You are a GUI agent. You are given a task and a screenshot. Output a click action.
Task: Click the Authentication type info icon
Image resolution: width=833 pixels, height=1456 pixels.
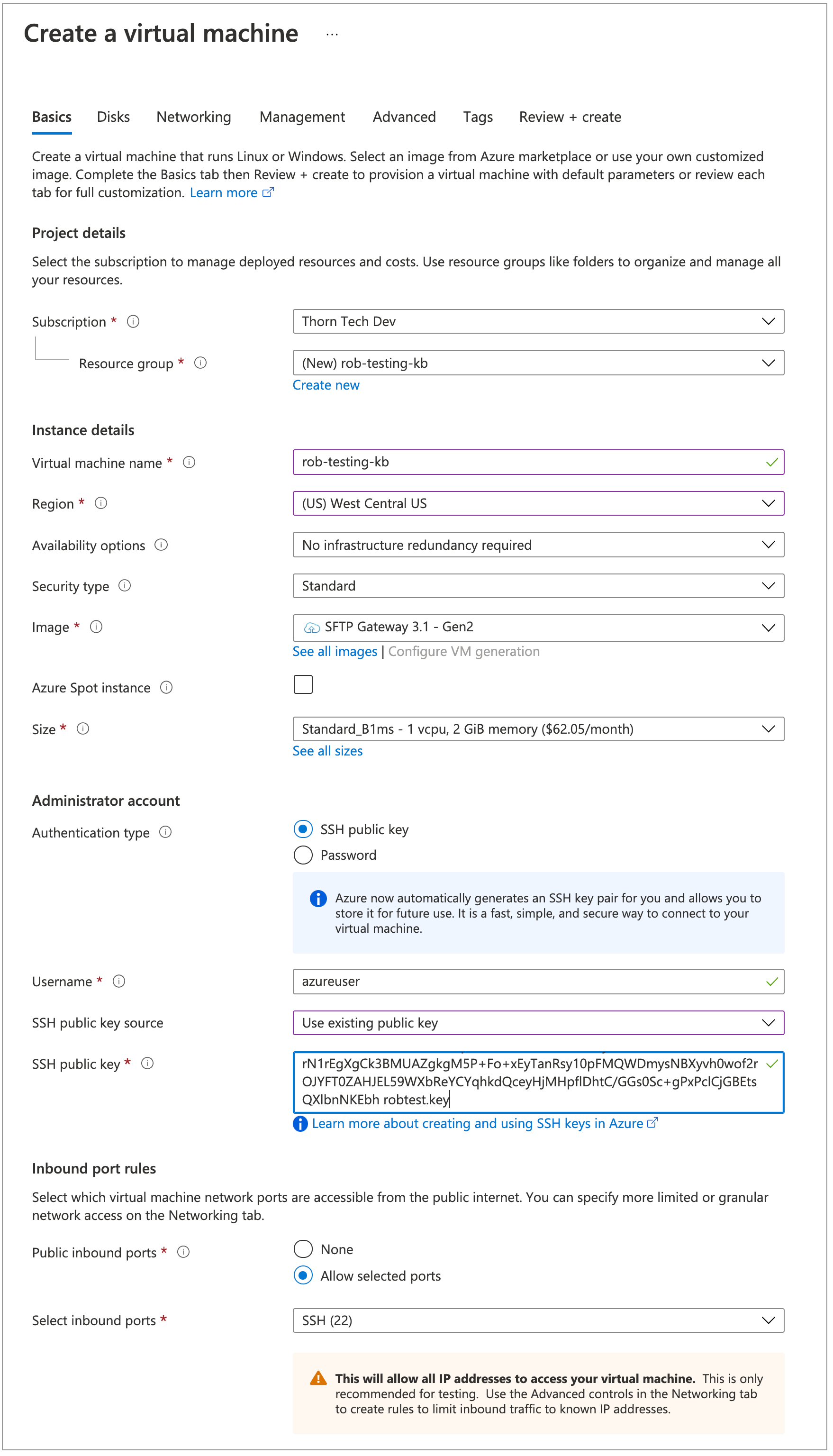pyautogui.click(x=165, y=832)
